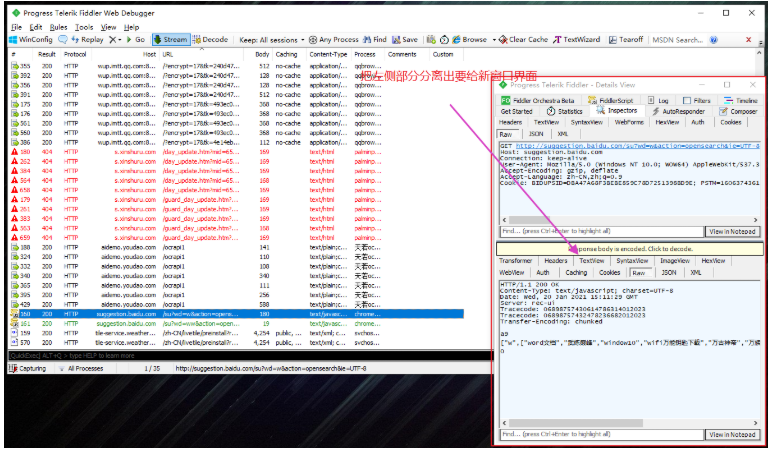Open the WebForms request inspector tab
The height and width of the screenshot is (449, 769).
click(x=629, y=123)
